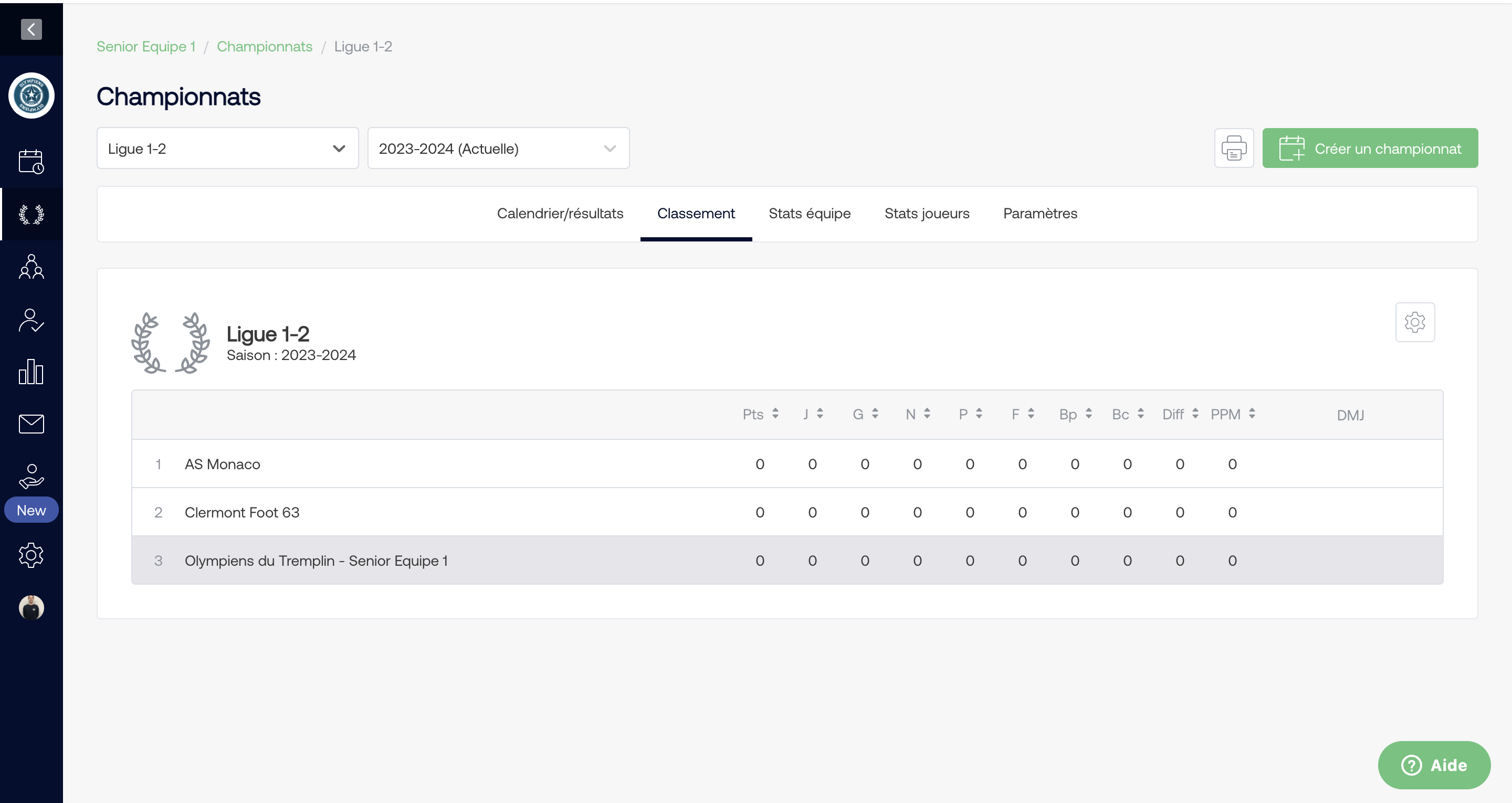
Task: Select the Classement tab
Action: click(696, 213)
